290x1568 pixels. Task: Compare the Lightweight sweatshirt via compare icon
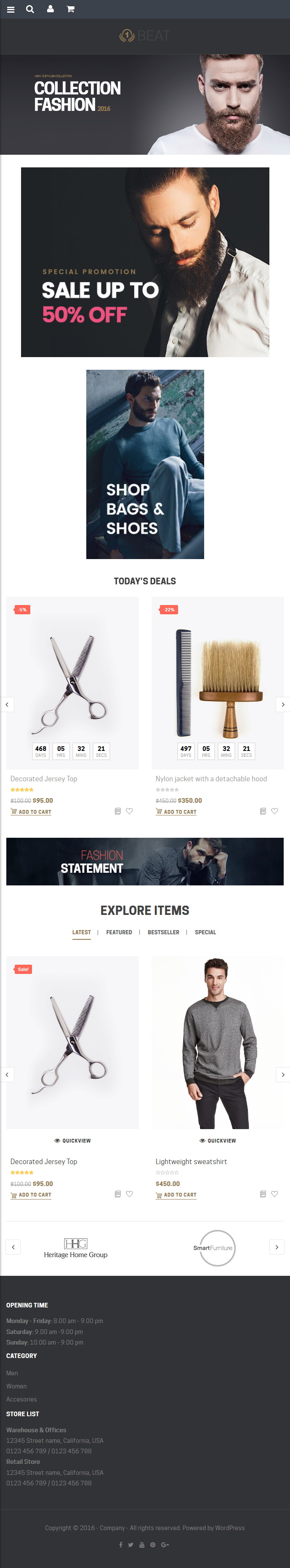click(263, 1194)
